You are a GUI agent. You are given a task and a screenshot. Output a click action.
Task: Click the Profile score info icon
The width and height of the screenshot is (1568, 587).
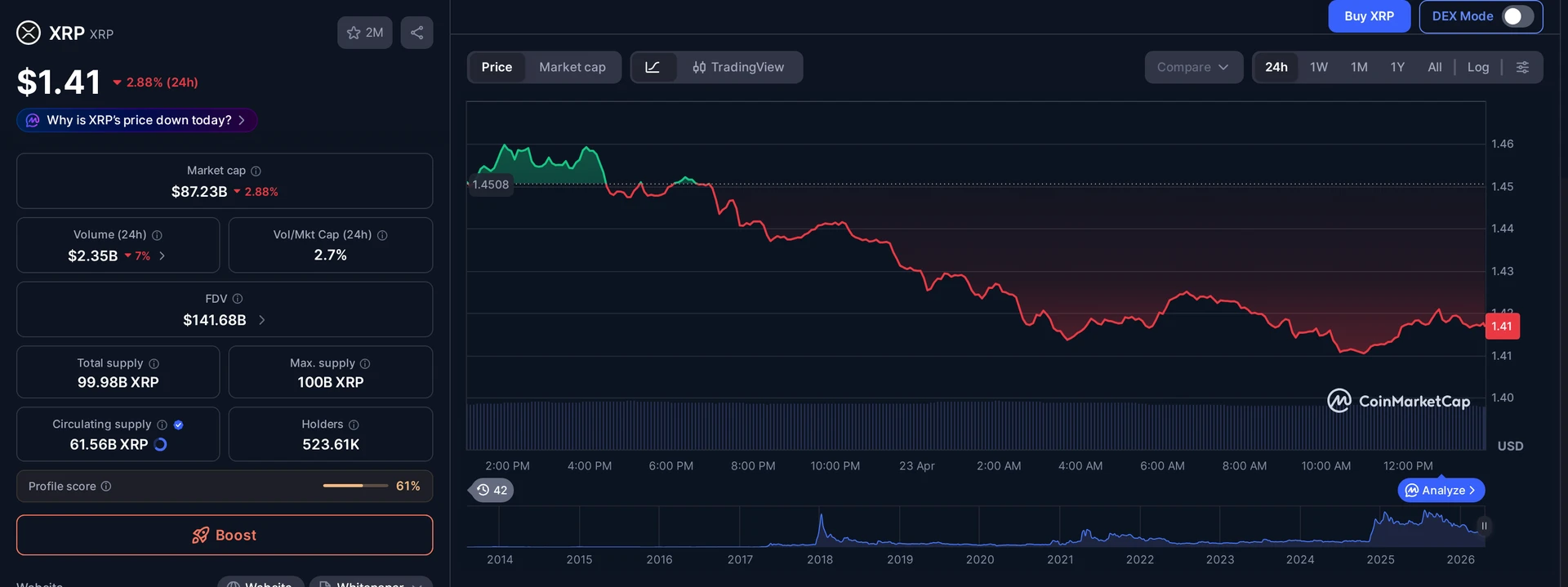106,487
